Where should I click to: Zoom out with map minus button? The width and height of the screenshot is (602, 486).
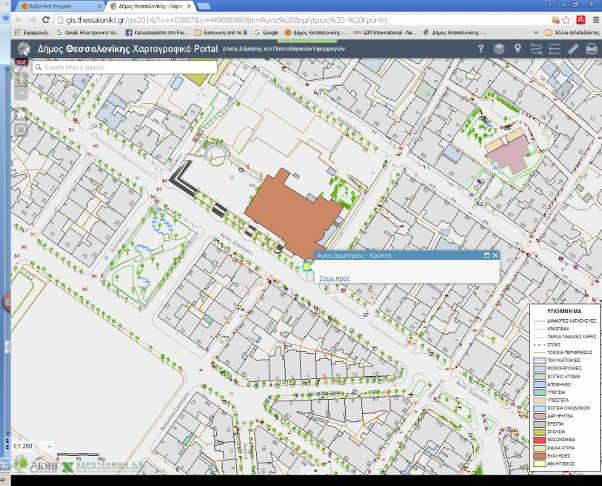point(21,93)
